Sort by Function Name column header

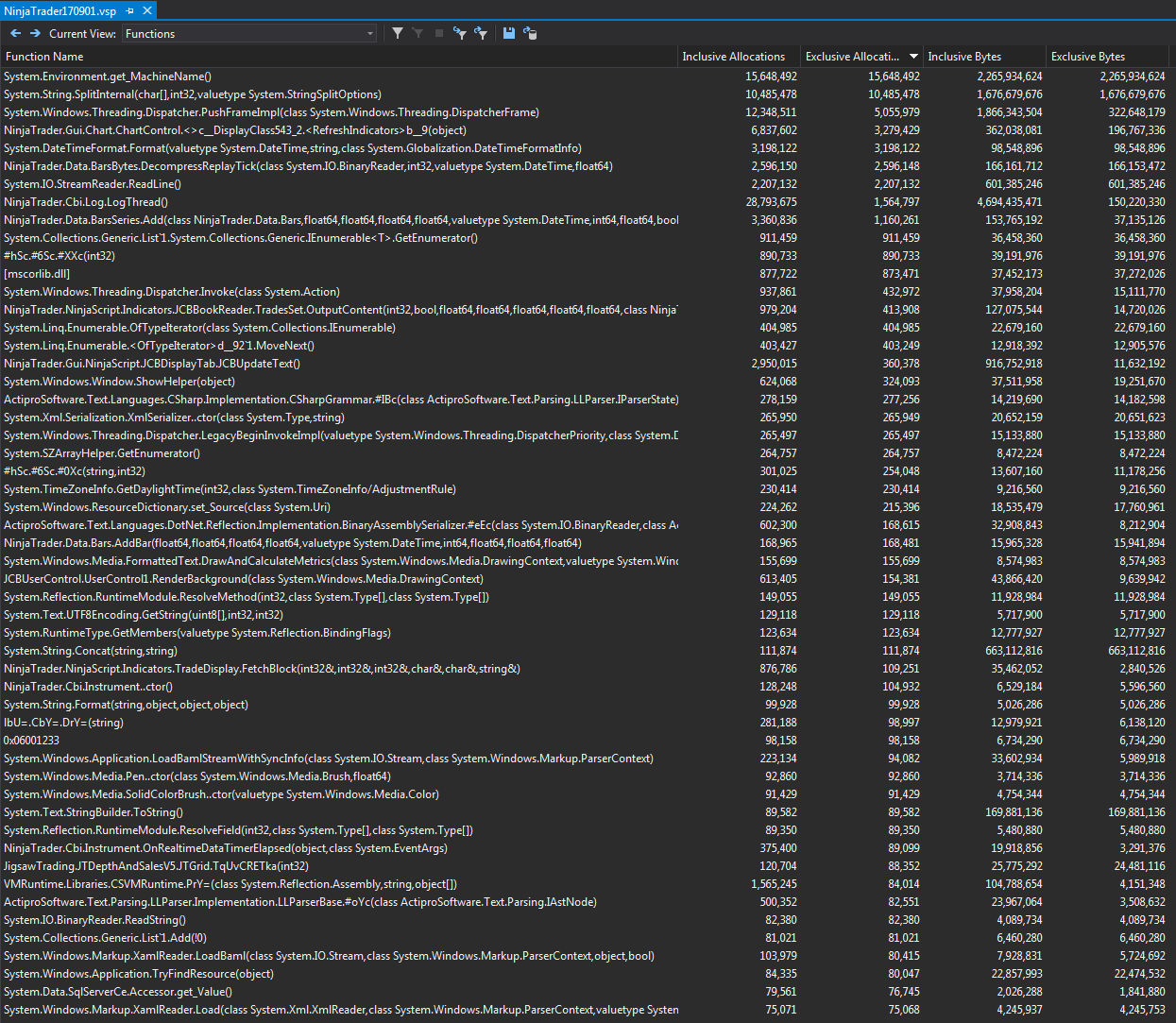click(339, 57)
